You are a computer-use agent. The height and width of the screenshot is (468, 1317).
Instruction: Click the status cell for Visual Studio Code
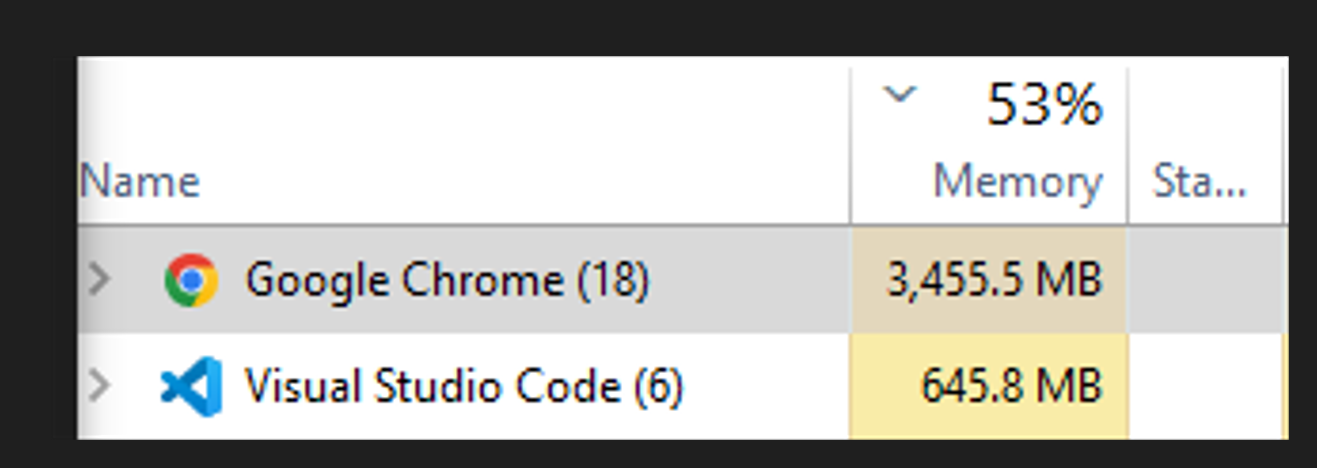[1205, 386]
